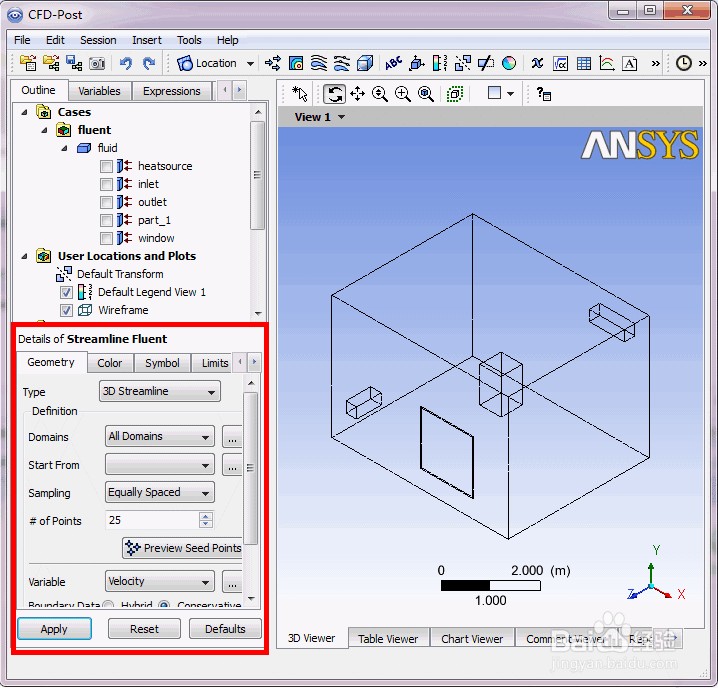Open the Timestep Selector clock icon
Image resolution: width=718 pixels, height=688 pixels.
click(684, 63)
